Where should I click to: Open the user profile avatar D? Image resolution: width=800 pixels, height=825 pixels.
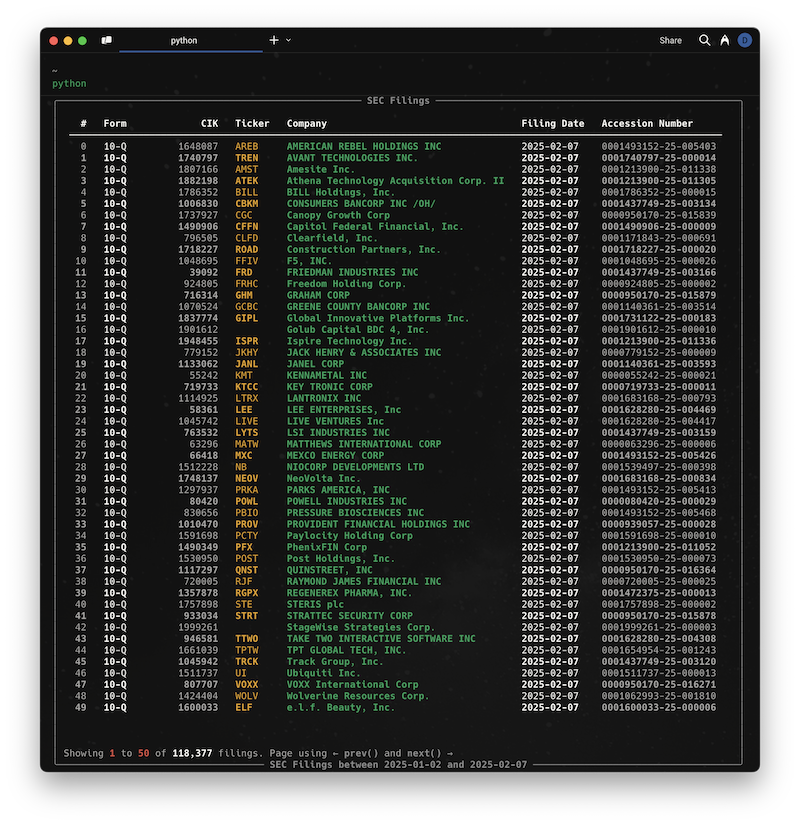click(744, 40)
